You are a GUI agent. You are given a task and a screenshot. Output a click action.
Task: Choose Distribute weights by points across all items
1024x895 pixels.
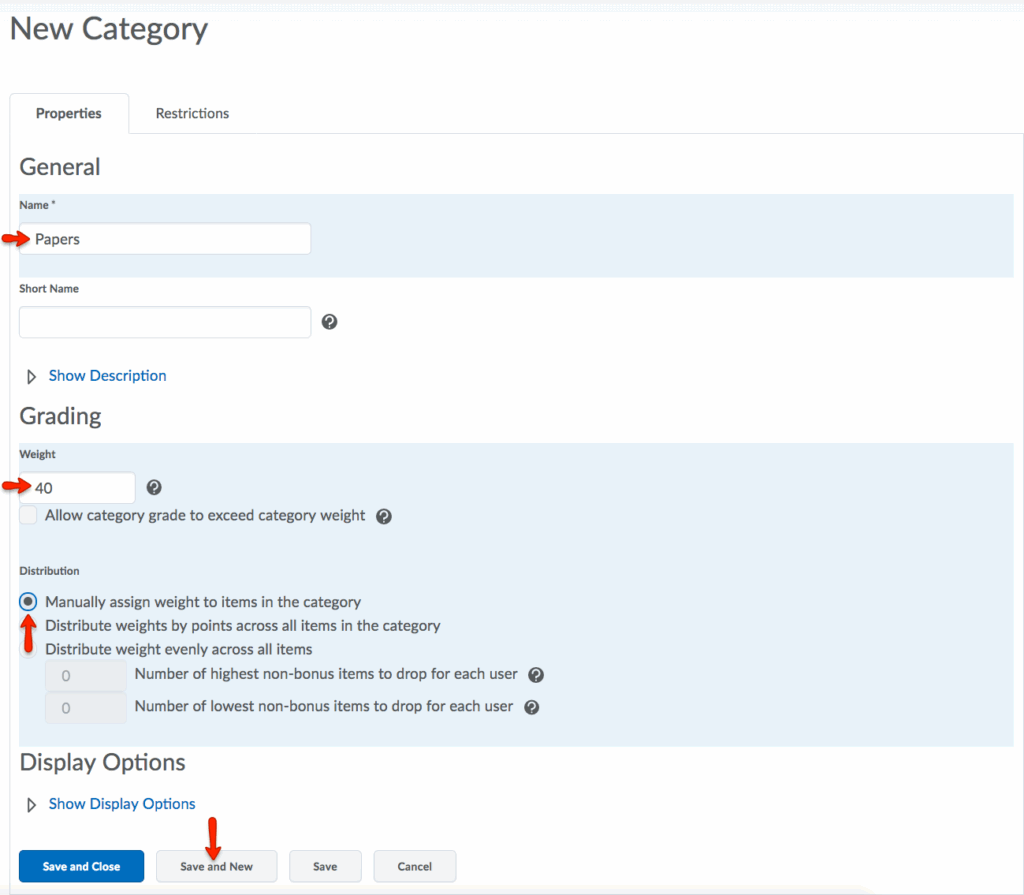click(x=29, y=626)
